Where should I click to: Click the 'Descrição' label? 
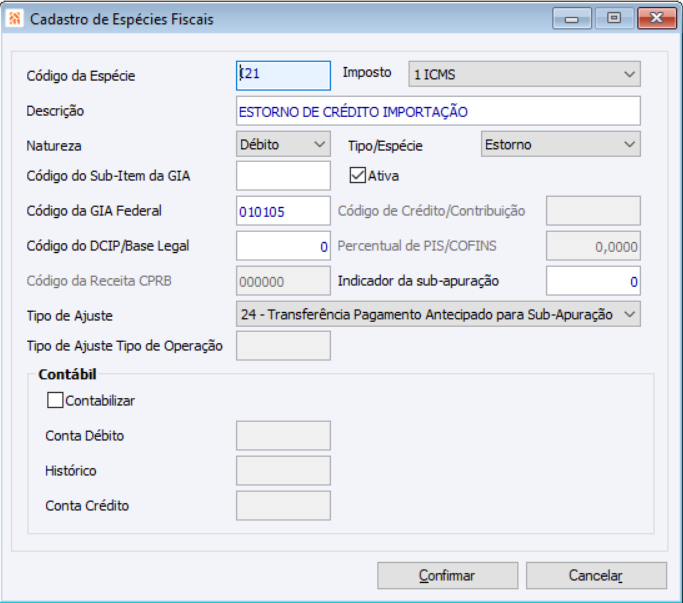point(55,111)
